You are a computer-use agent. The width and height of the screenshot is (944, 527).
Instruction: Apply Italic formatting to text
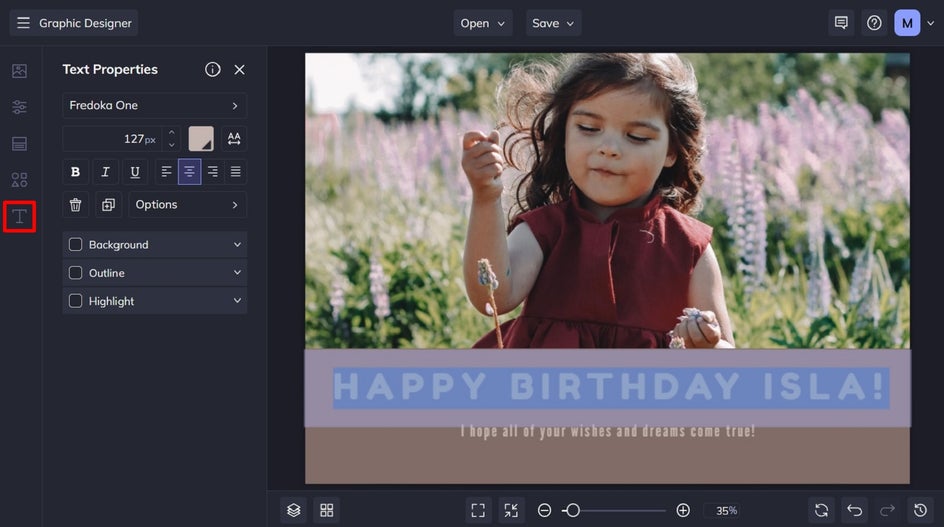[x=105, y=172]
